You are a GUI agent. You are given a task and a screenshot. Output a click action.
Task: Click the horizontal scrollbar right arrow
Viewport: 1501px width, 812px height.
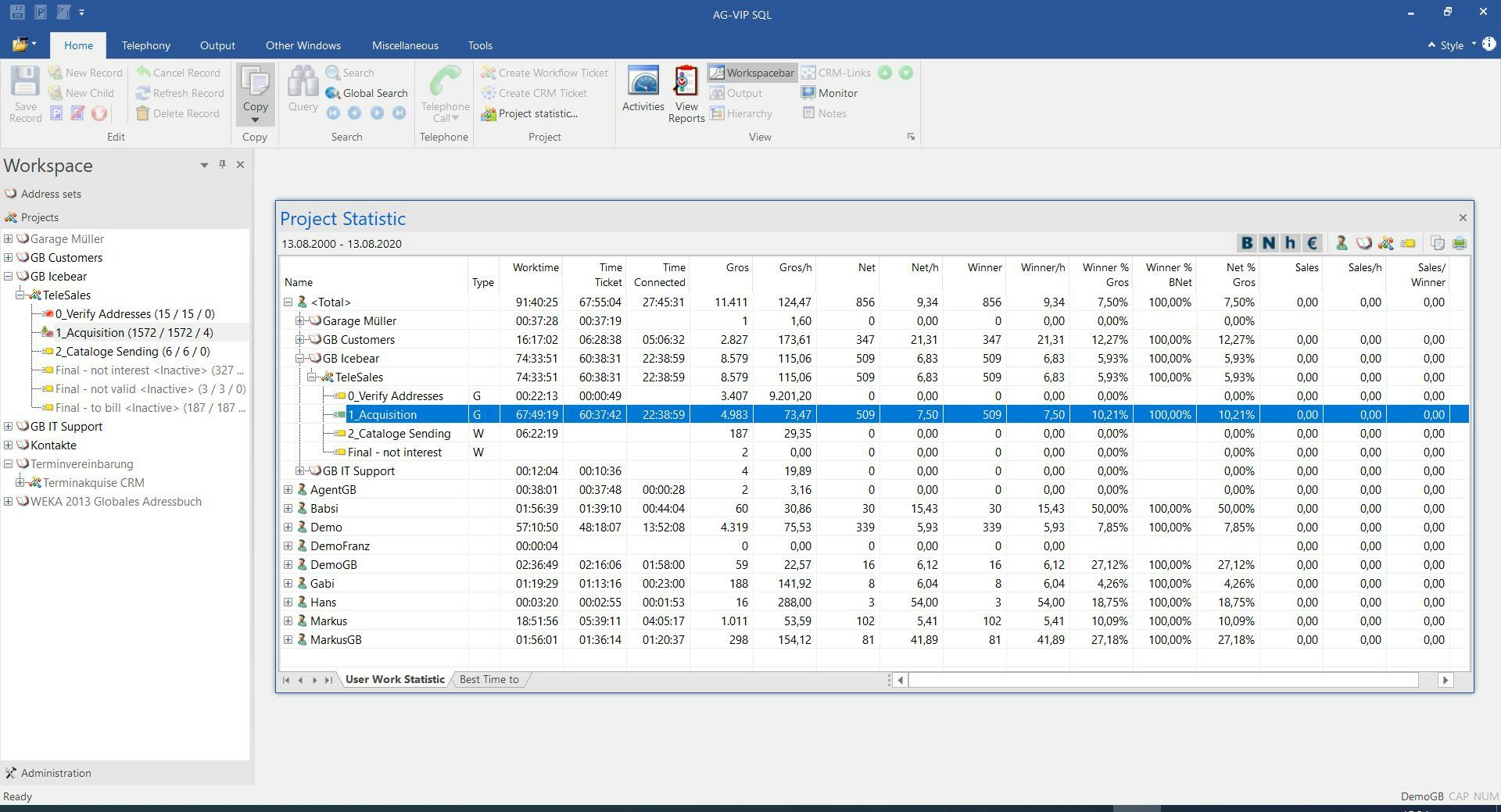point(1445,680)
